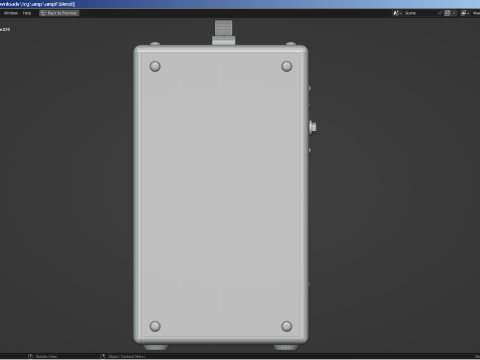Click the Back to Previous button
The image size is (480, 360).
tap(59, 13)
